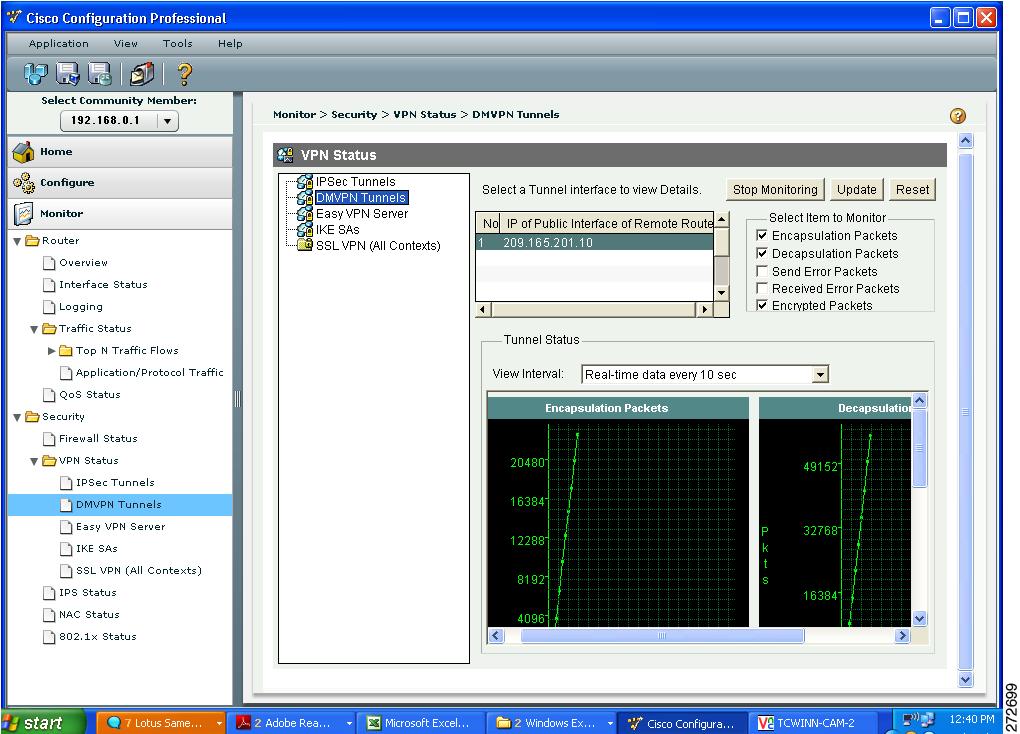Click the Reset button
This screenshot has height=734, width=1020.
click(x=913, y=190)
